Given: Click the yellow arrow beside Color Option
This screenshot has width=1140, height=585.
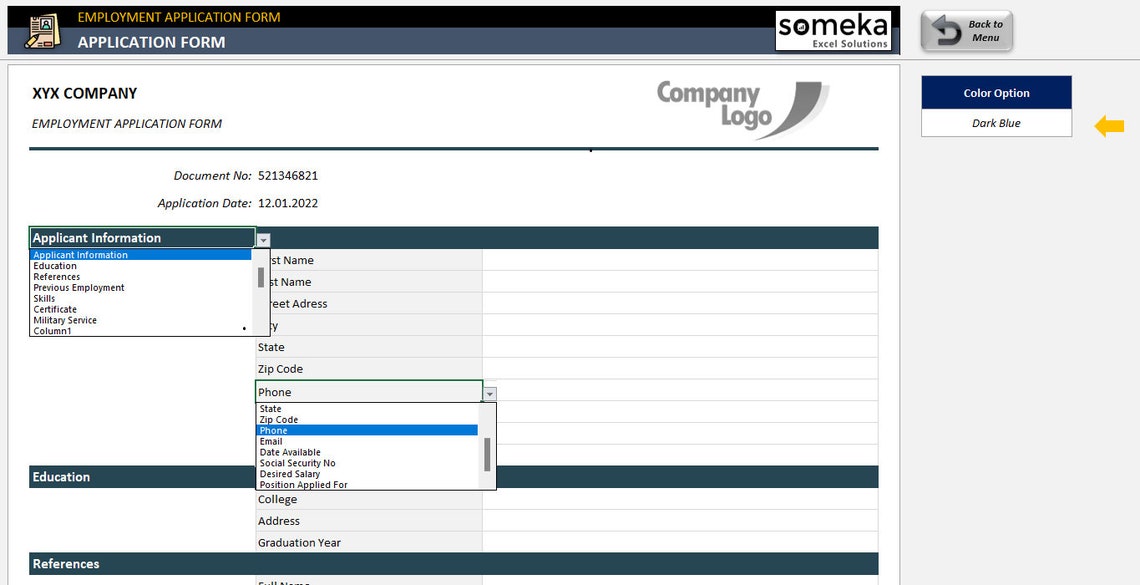Looking at the screenshot, I should pos(1107,124).
